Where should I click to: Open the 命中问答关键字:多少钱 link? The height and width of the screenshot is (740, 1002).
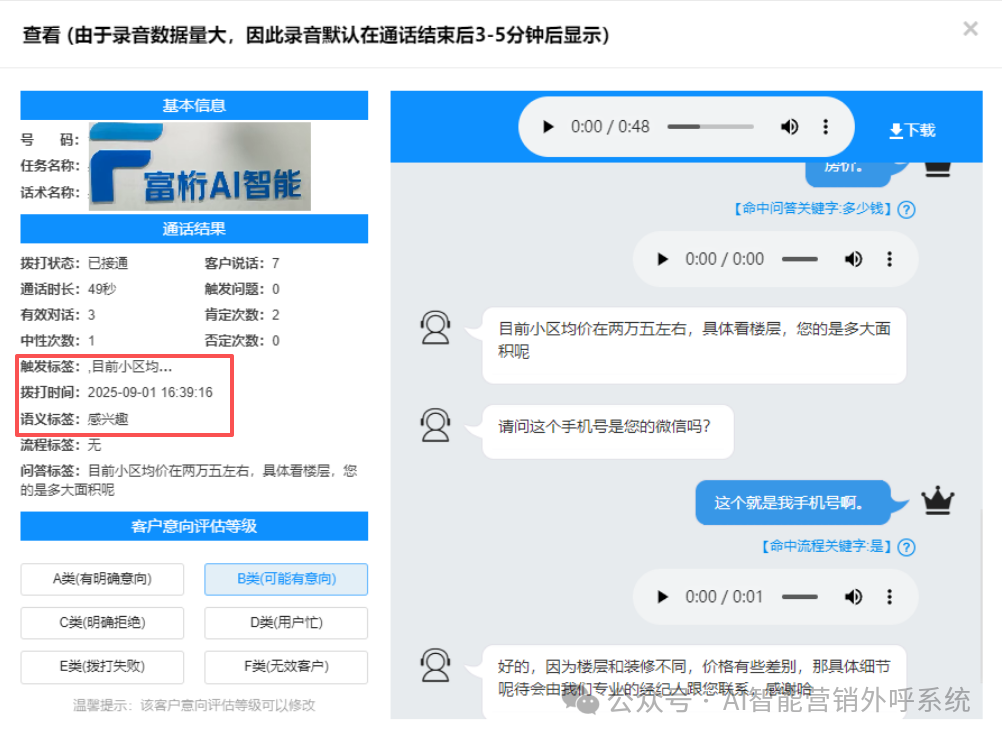coord(812,208)
